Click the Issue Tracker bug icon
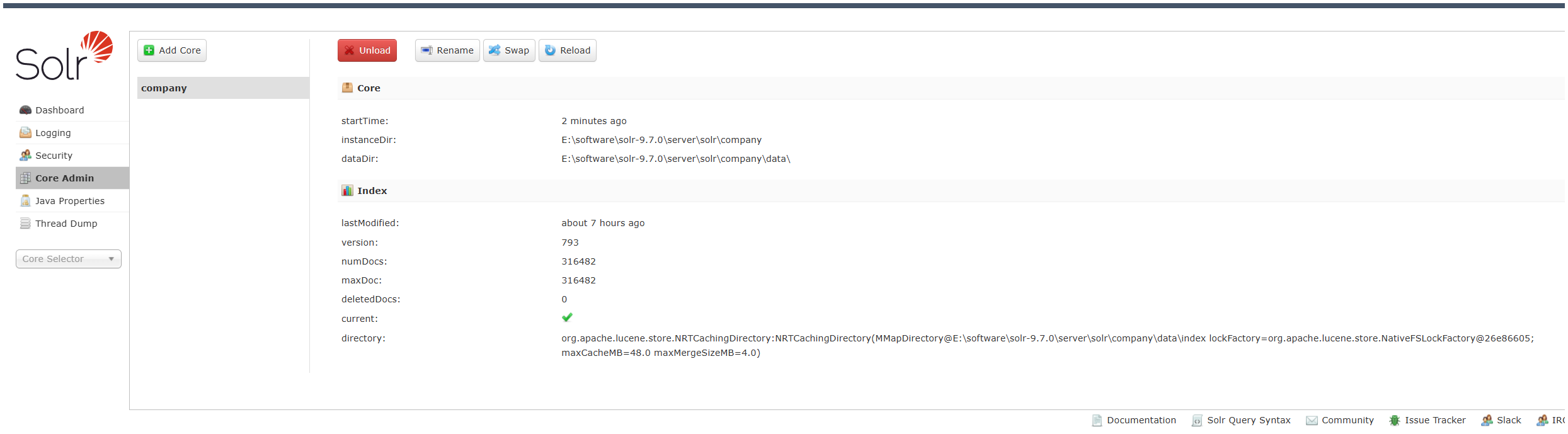The image size is (1568, 434). point(1395,420)
